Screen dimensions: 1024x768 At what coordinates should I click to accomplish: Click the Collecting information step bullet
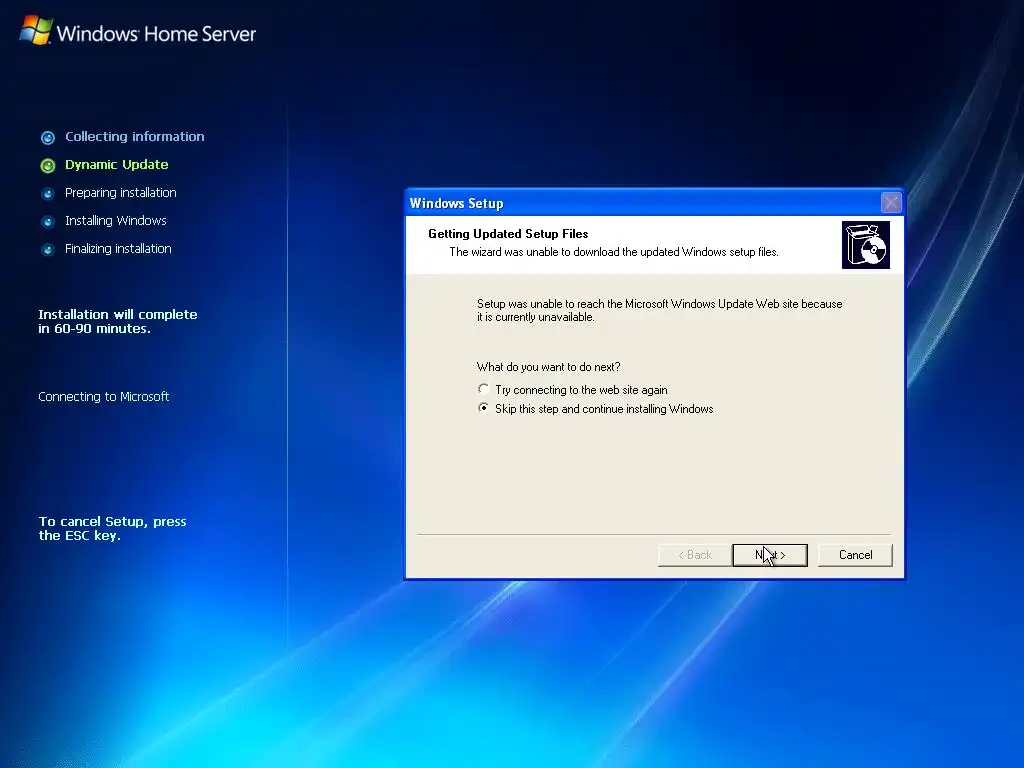48,137
